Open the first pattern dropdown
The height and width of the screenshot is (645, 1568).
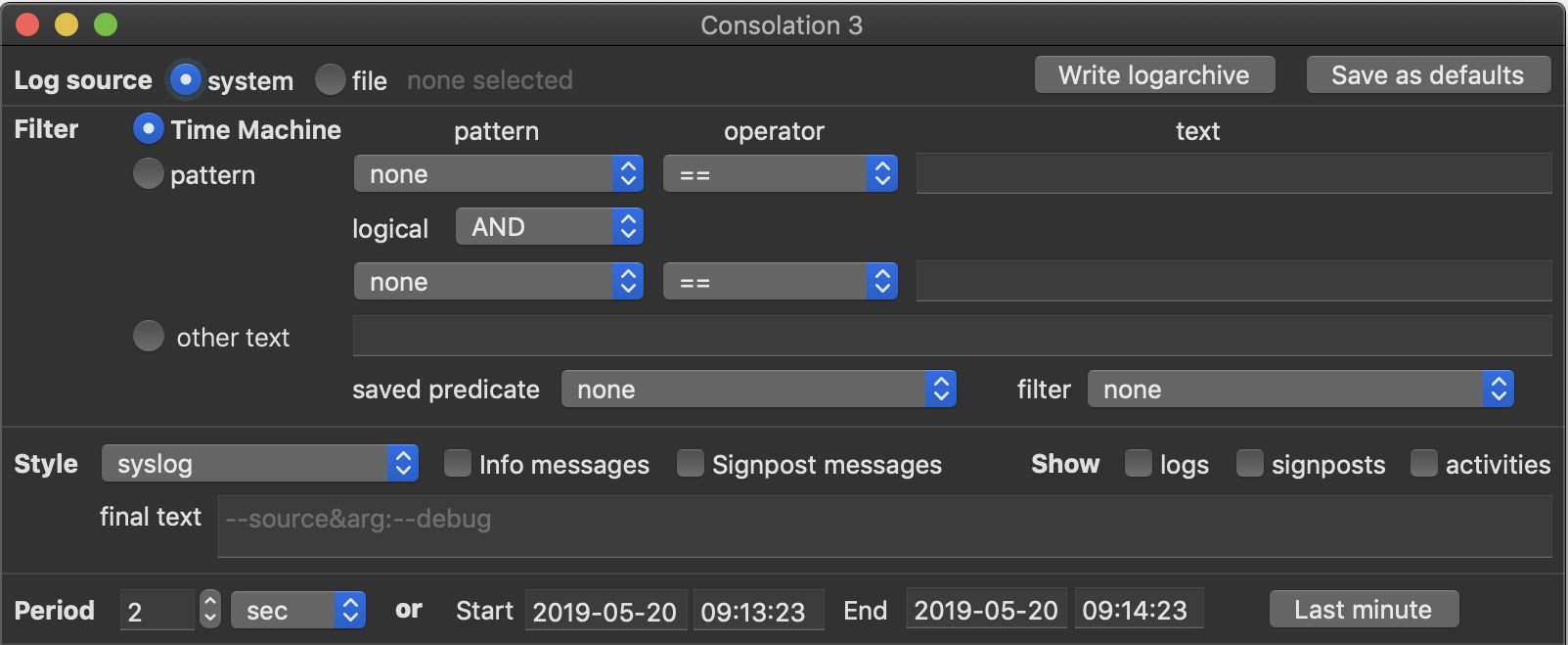499,174
